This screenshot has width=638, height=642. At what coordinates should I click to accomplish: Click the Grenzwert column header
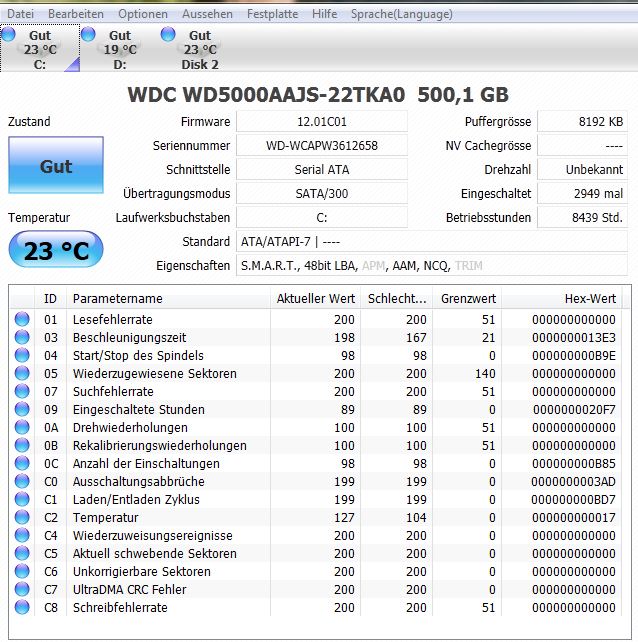tap(467, 298)
